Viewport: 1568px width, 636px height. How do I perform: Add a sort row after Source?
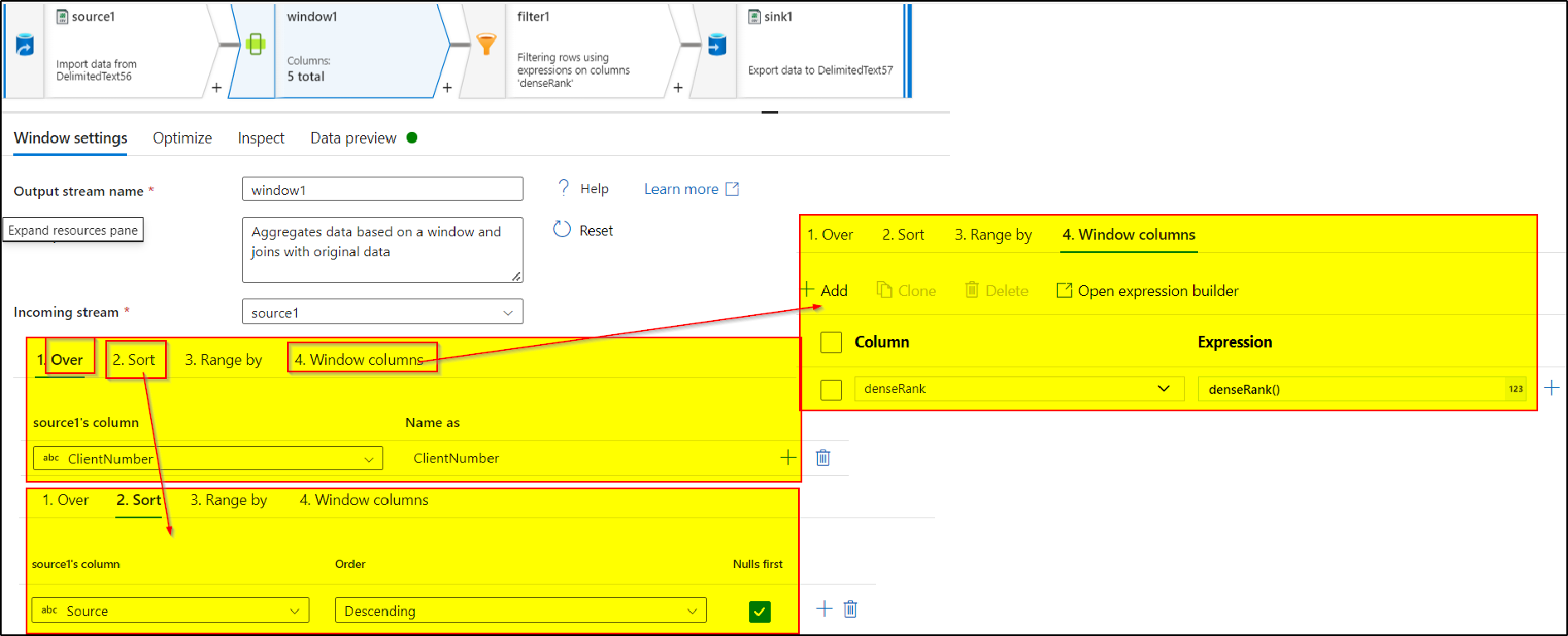(824, 609)
